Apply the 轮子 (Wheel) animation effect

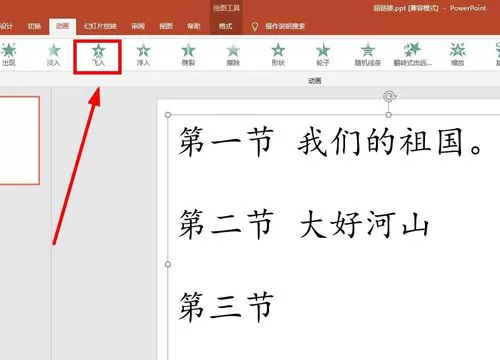point(323,55)
